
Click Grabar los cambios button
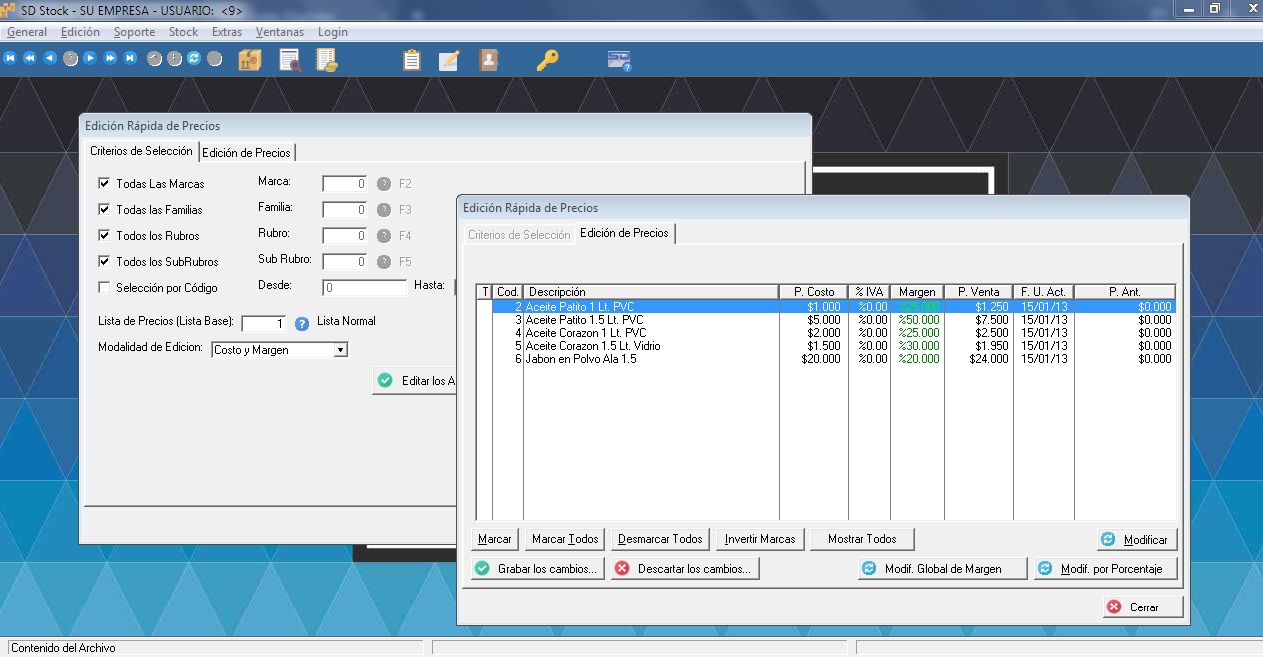[x=537, y=569]
